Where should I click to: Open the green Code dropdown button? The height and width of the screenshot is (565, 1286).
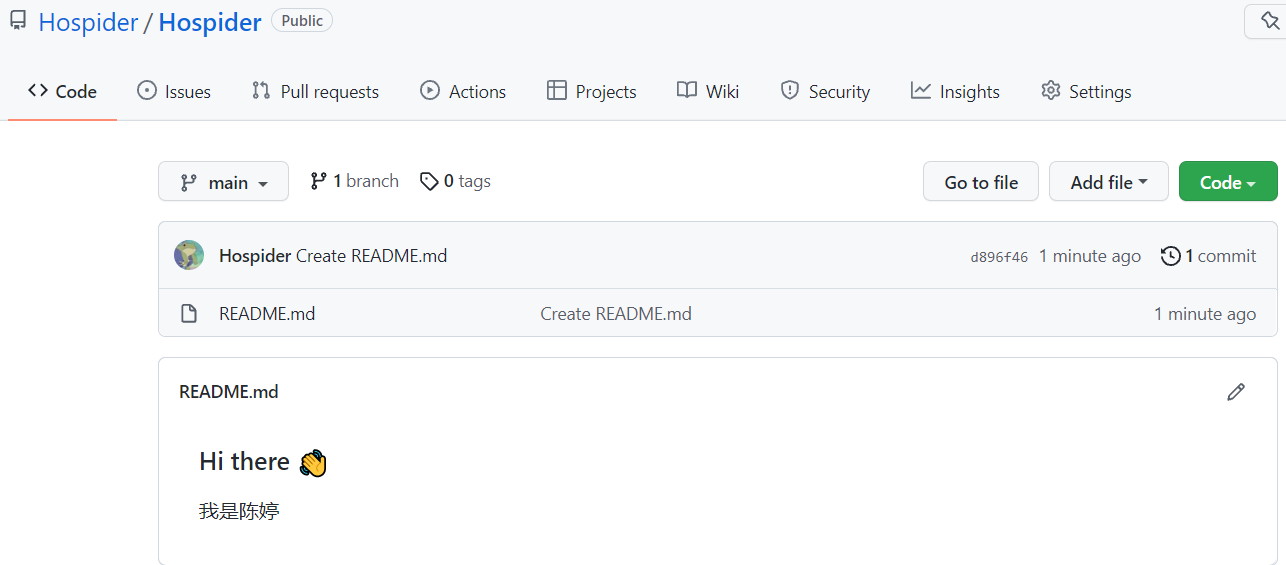tap(1228, 182)
